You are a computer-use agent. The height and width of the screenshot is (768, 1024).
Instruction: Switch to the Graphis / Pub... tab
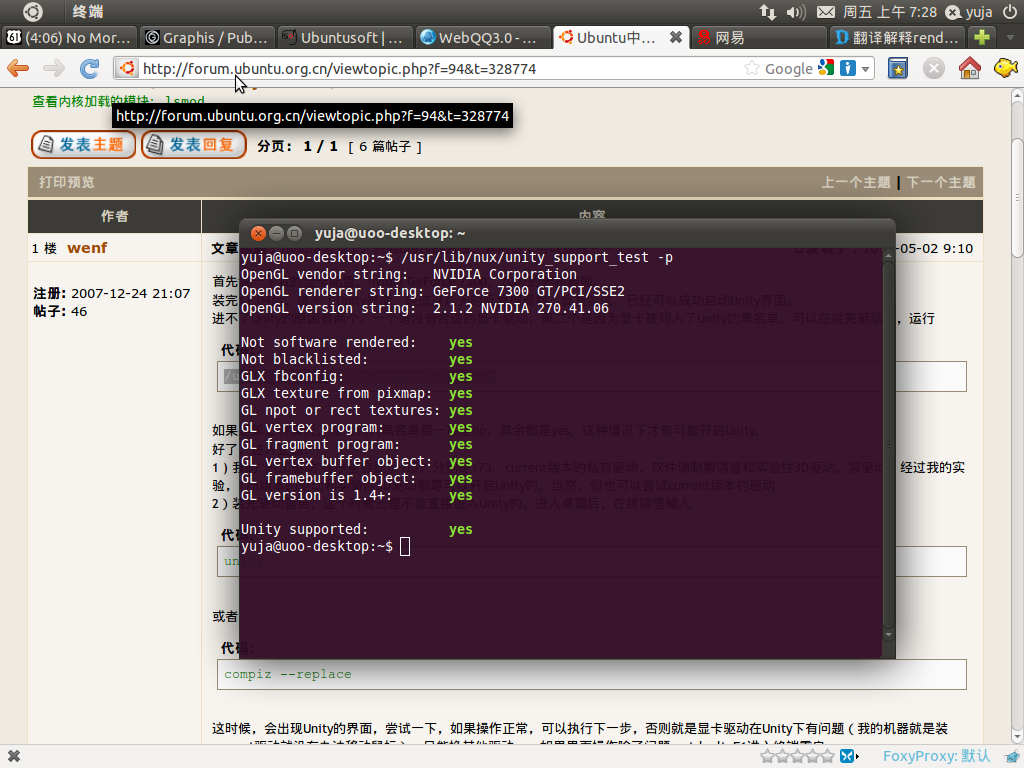click(x=206, y=37)
